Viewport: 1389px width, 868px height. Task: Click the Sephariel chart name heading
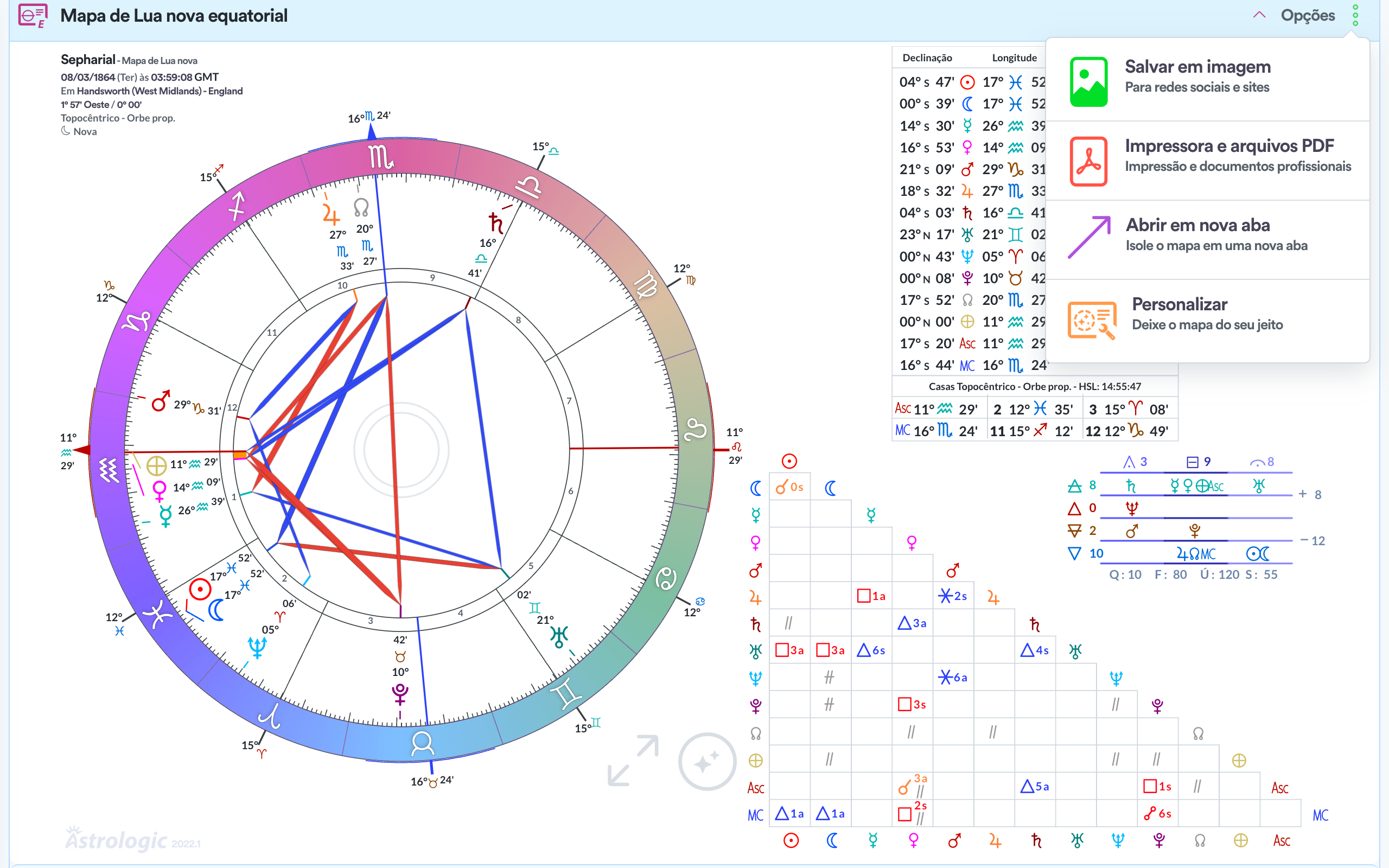(88, 60)
